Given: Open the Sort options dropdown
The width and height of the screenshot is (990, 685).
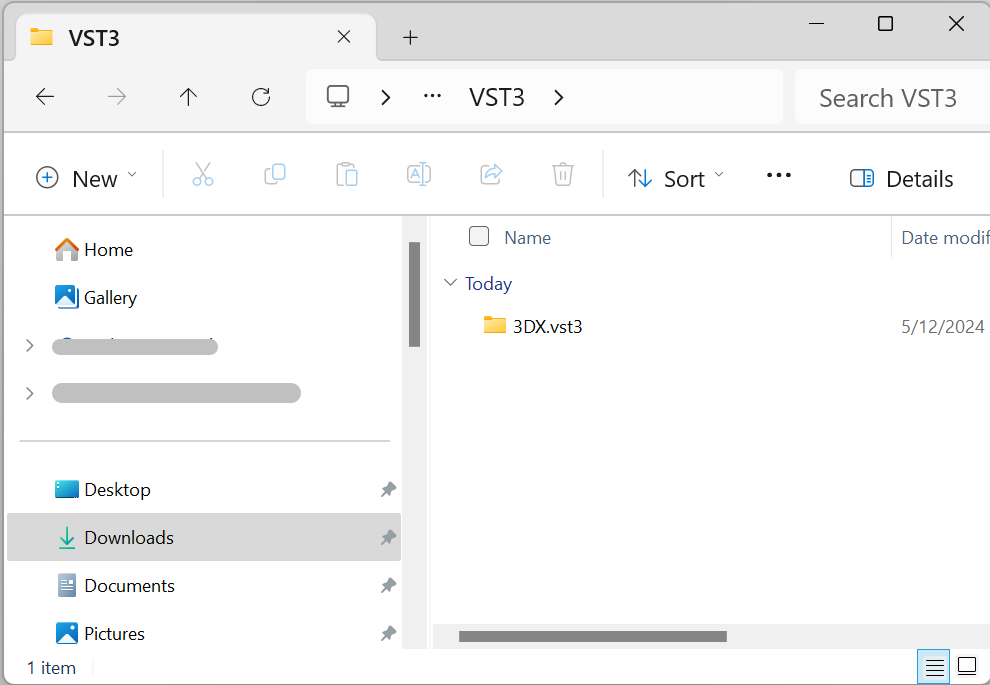Looking at the screenshot, I should click(676, 178).
